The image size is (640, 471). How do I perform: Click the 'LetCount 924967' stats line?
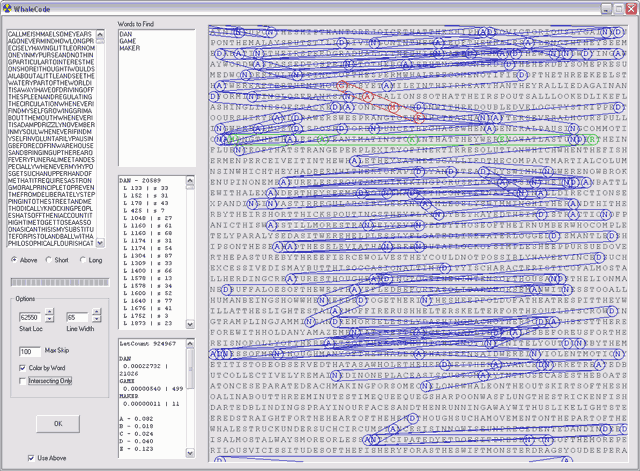(148, 344)
